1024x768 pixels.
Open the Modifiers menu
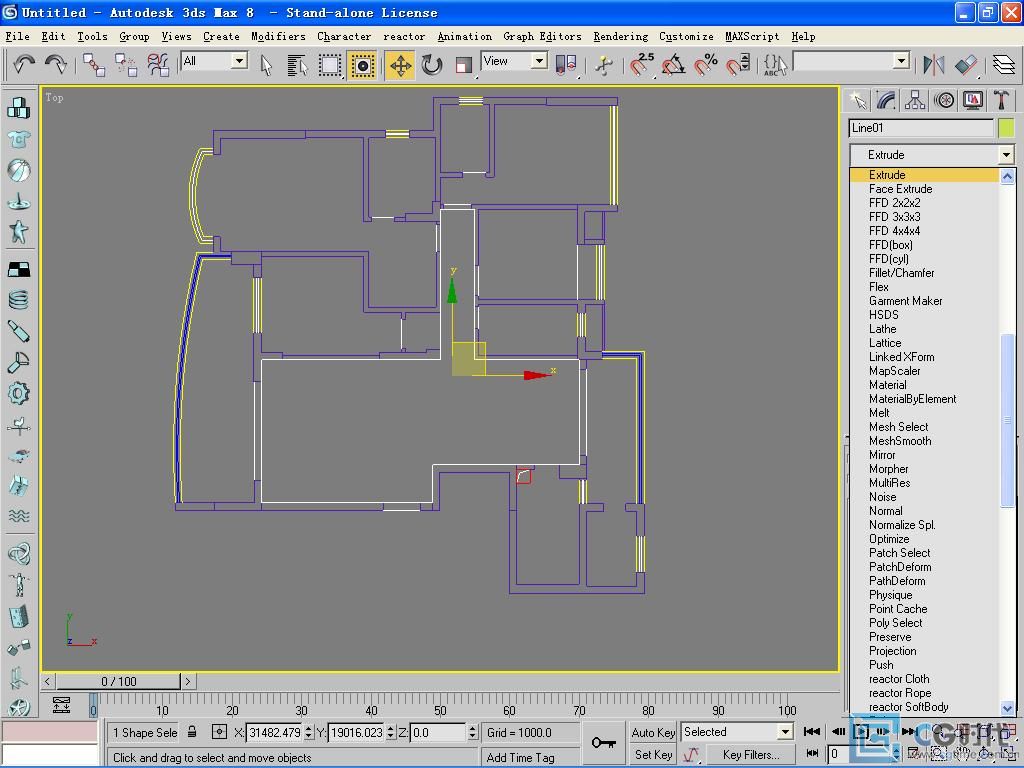(278, 37)
